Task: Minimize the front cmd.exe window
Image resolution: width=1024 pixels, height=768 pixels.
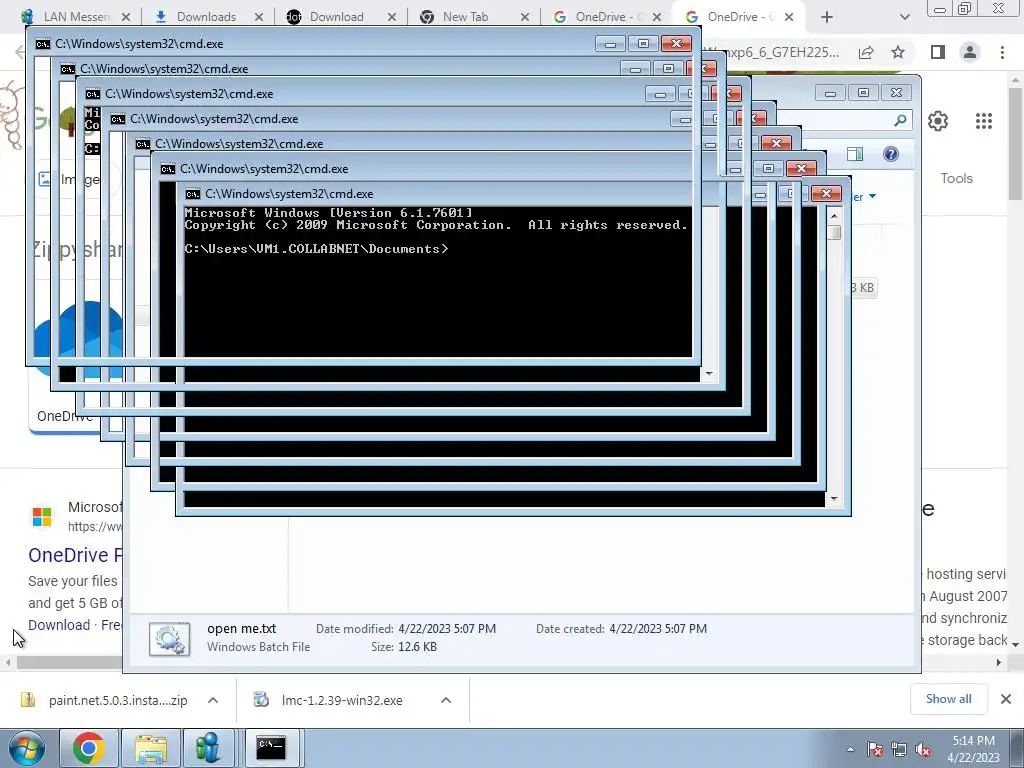Action: (x=760, y=194)
